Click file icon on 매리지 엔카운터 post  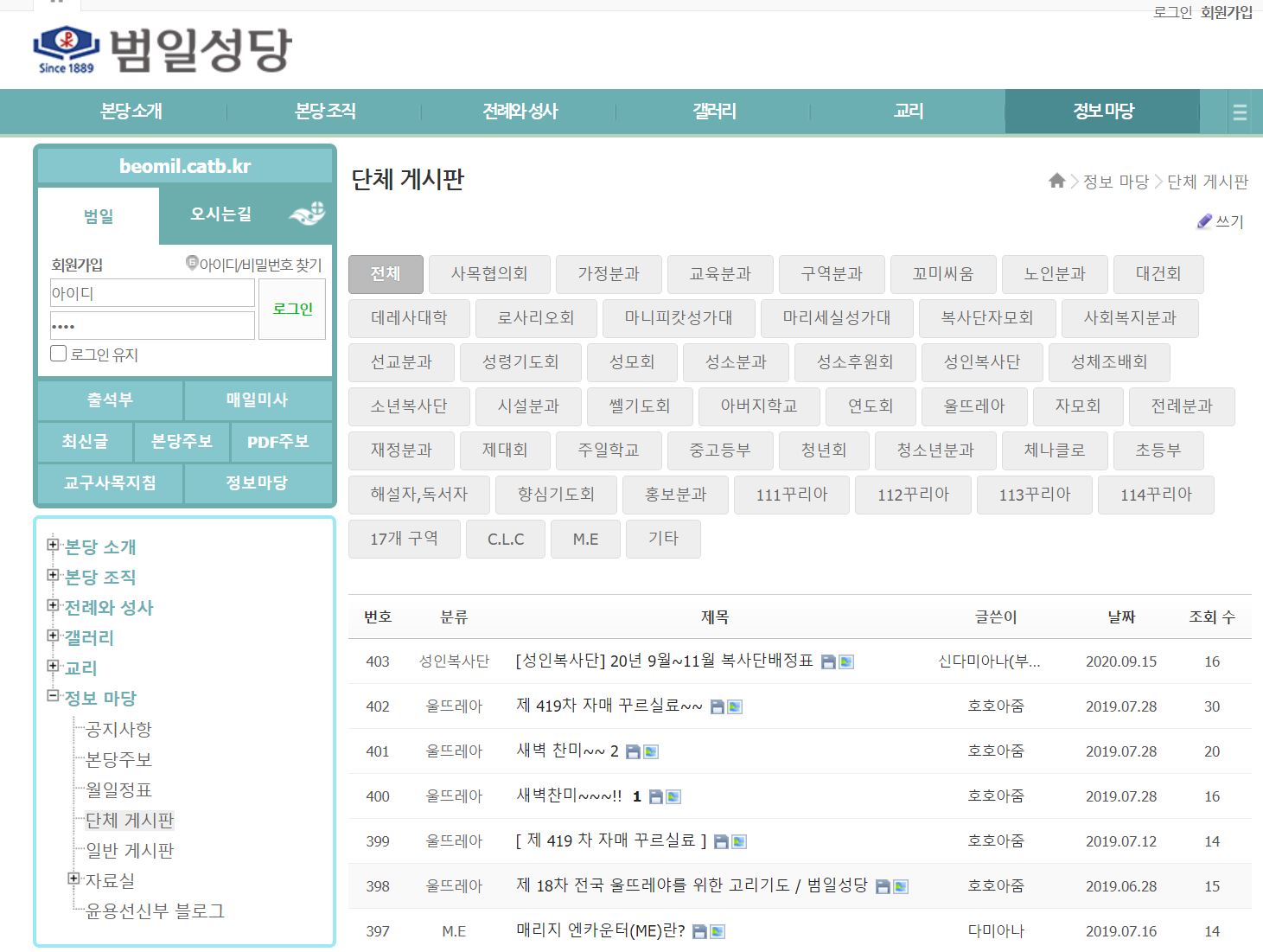pos(700,932)
